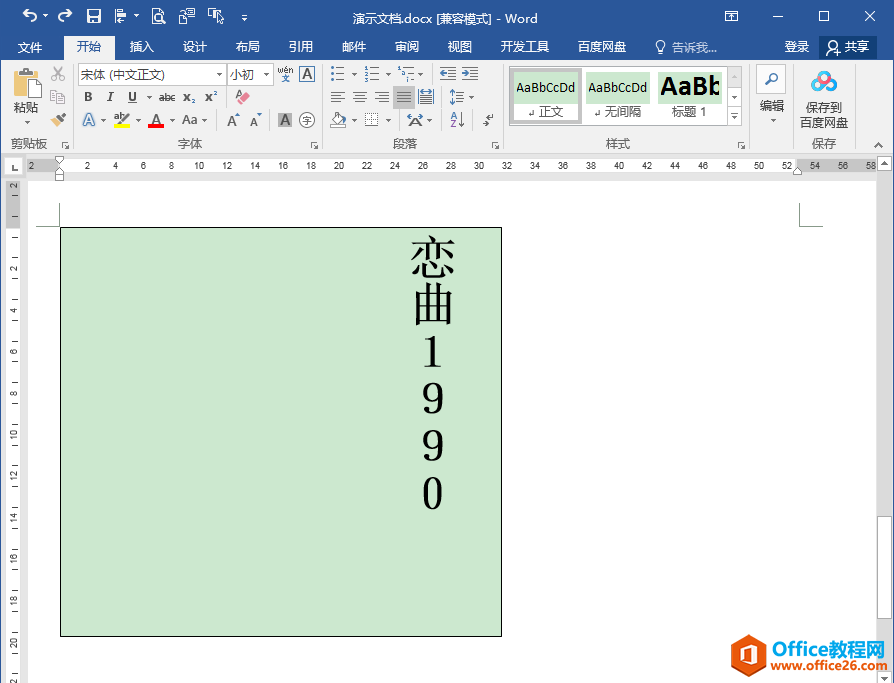Screen dimensions: 894x683
Task: Save to Baidu Netdisk cloud icon
Action: pos(823,83)
